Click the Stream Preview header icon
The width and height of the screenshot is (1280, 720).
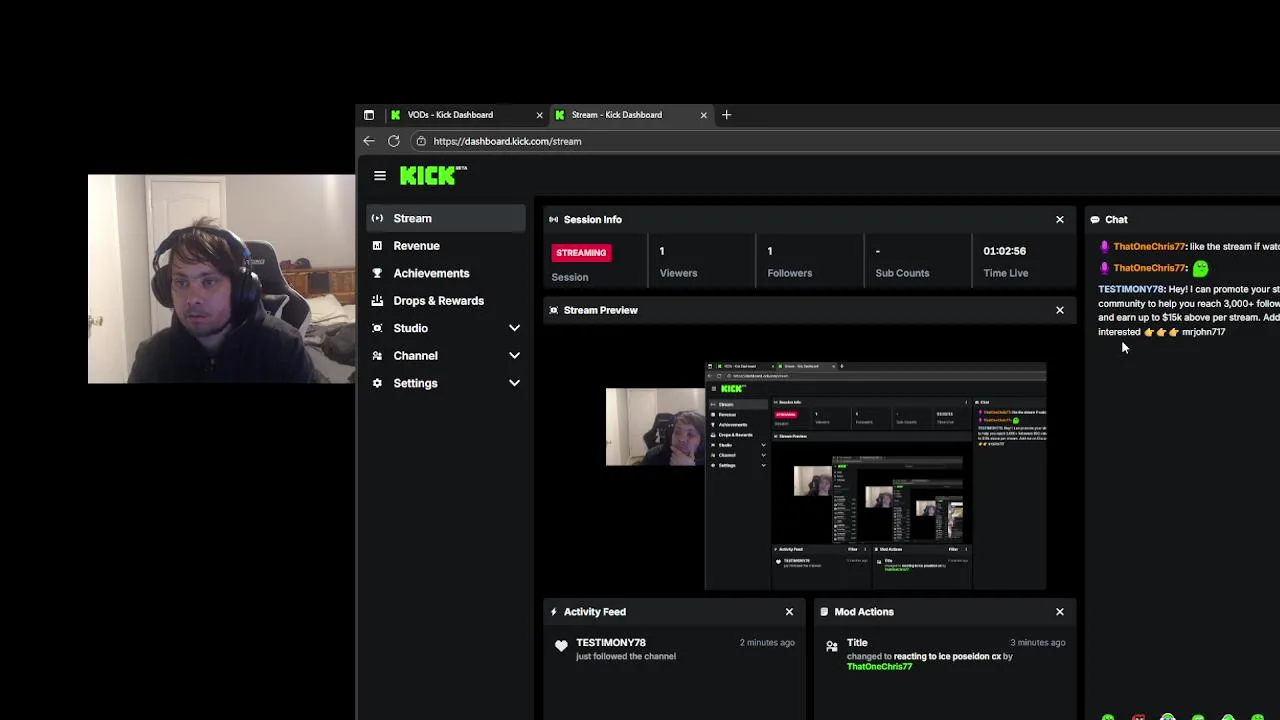[554, 310]
